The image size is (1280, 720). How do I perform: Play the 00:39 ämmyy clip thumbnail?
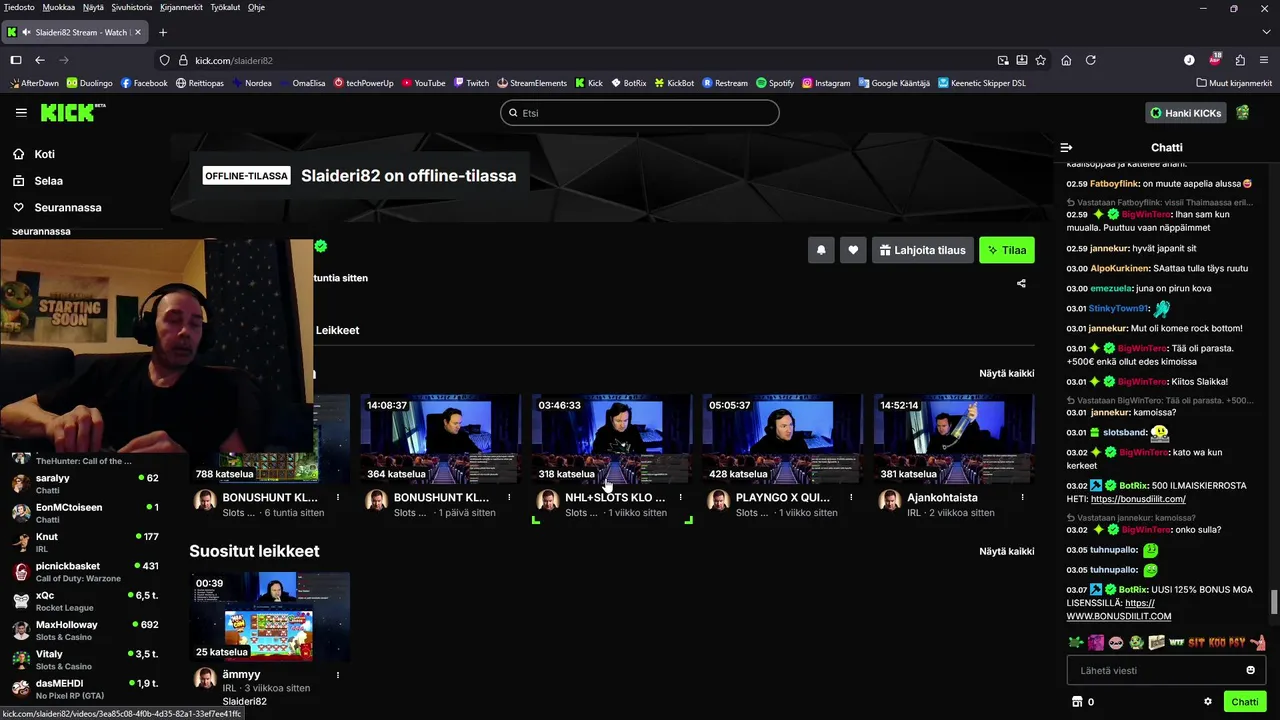(x=270, y=617)
